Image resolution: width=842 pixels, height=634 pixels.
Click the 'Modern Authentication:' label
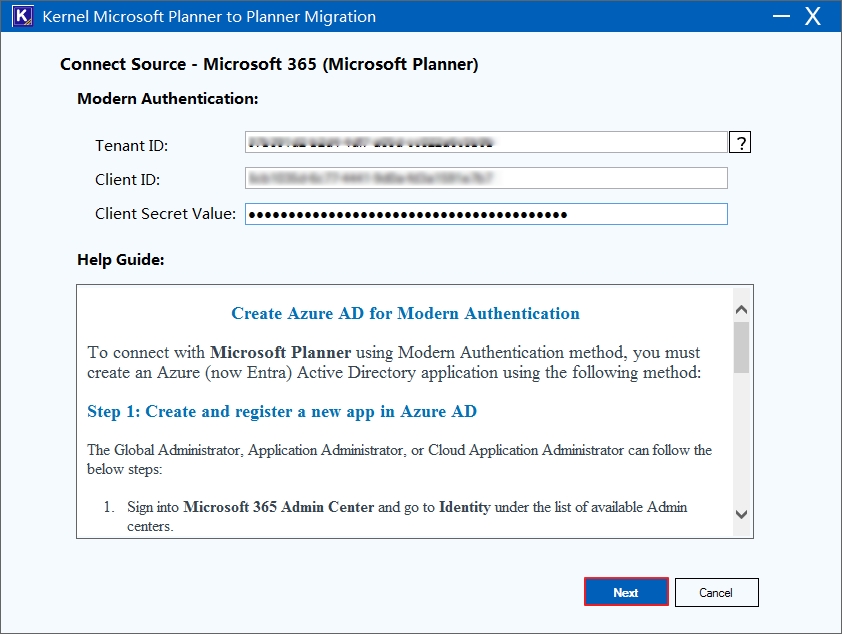(x=168, y=99)
